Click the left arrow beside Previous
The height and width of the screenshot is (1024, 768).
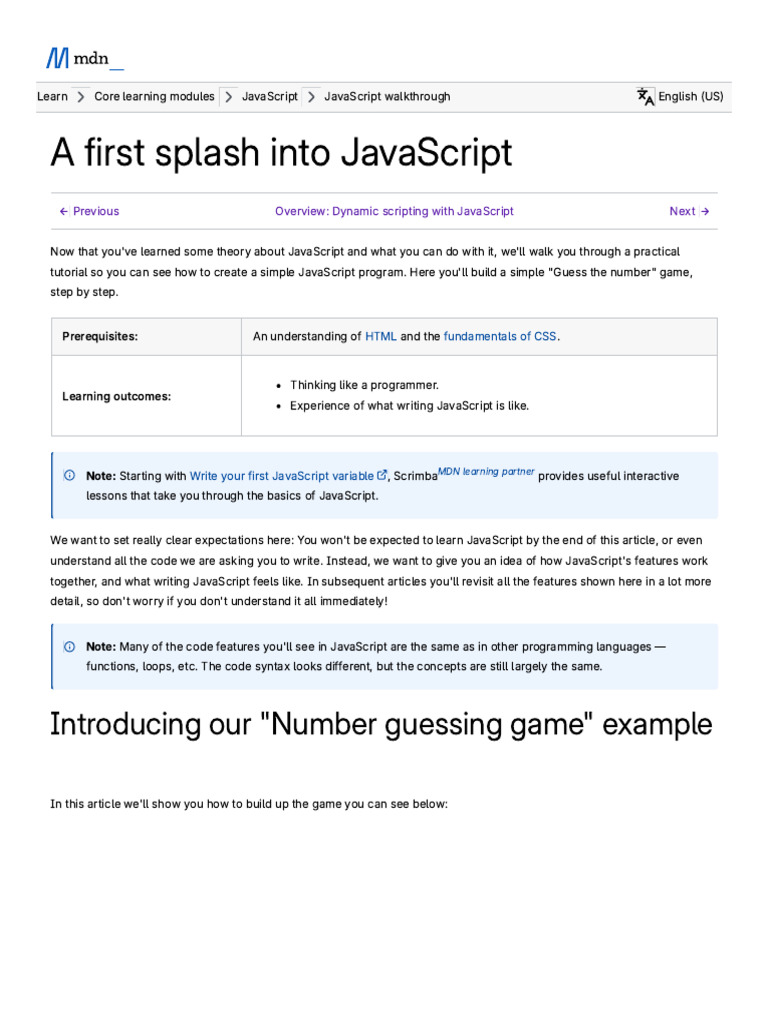point(63,211)
